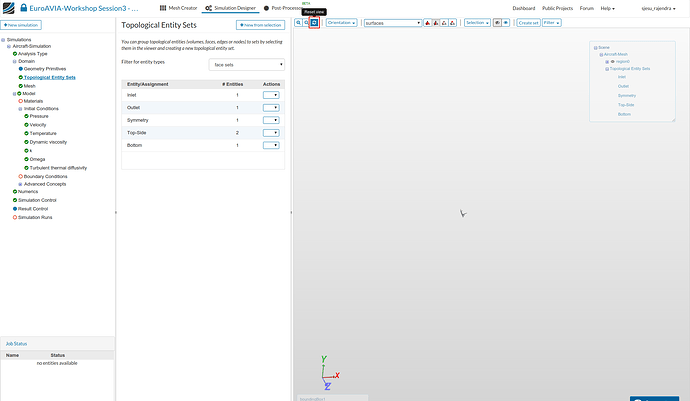Click the crossed-eye hide selection icon
690x401 pixels.
pos(497,23)
